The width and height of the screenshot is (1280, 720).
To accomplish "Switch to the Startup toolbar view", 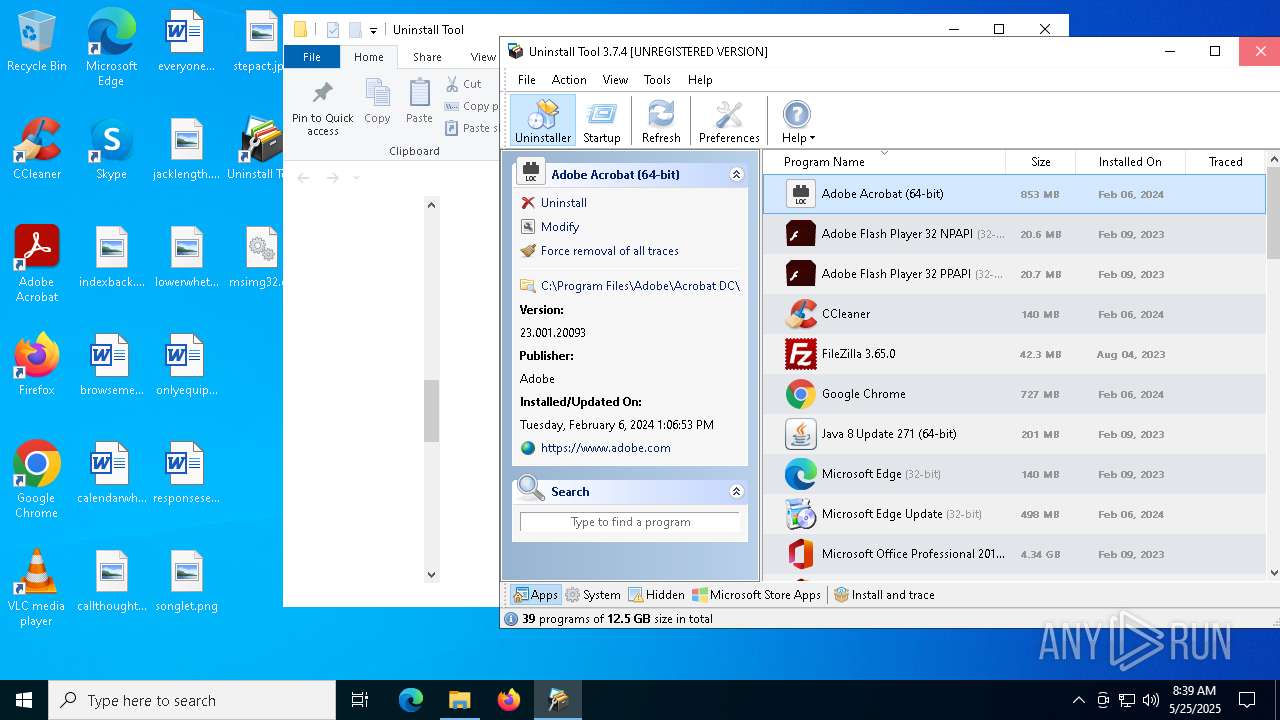I will 602,121.
